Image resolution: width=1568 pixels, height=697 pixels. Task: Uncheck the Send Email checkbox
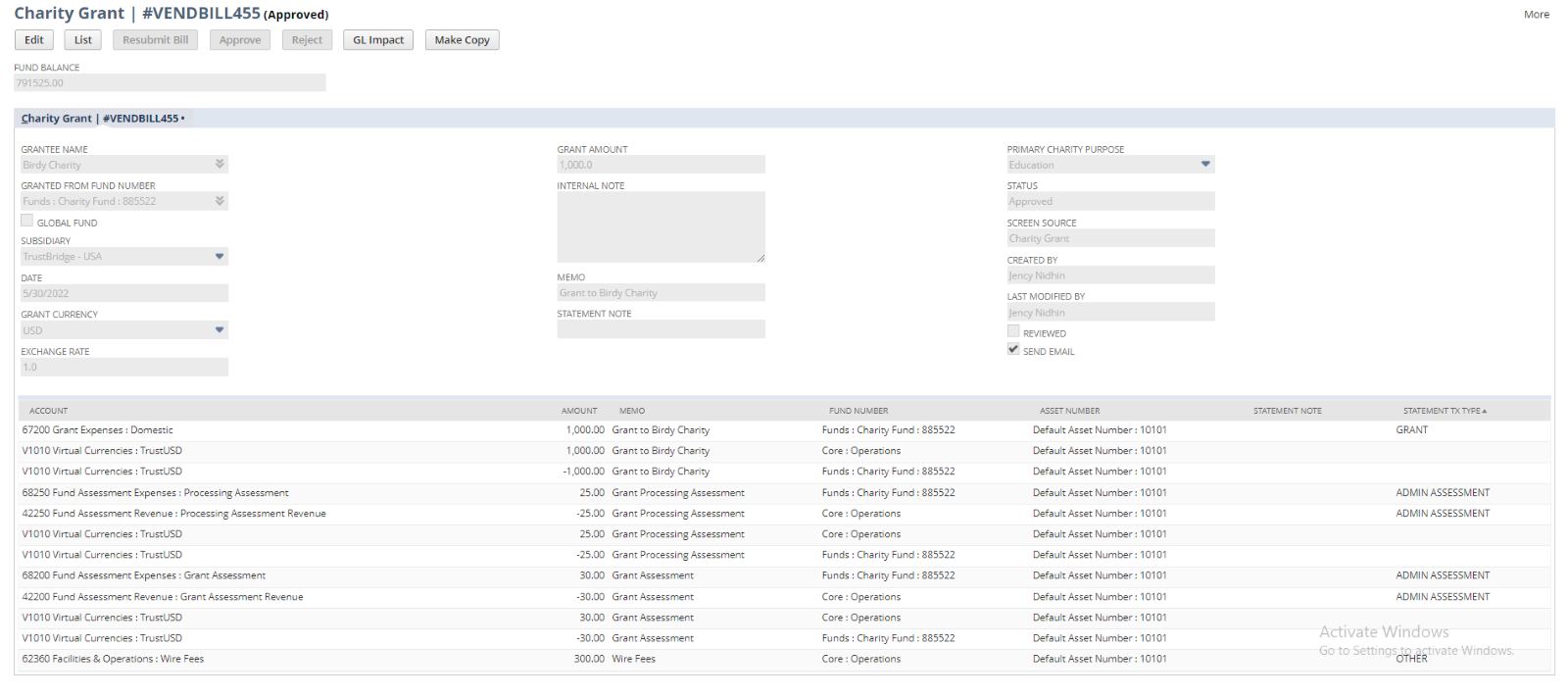(x=1013, y=350)
